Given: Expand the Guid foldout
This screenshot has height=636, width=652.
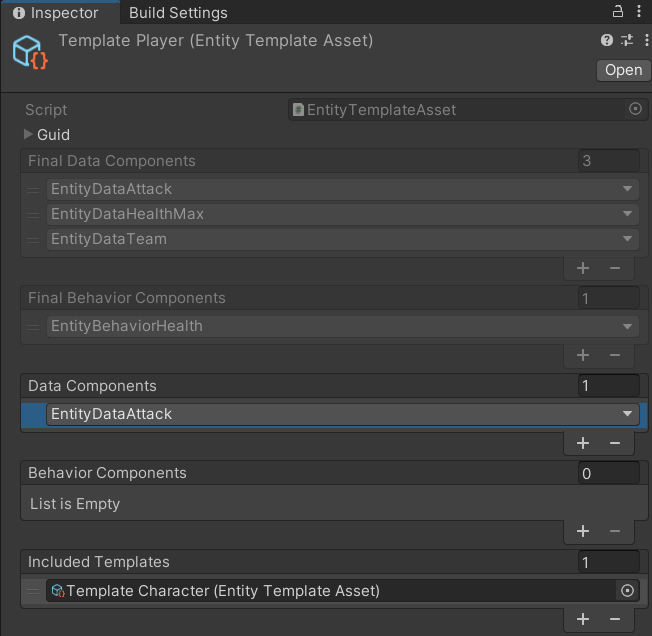Looking at the screenshot, I should click(29, 135).
